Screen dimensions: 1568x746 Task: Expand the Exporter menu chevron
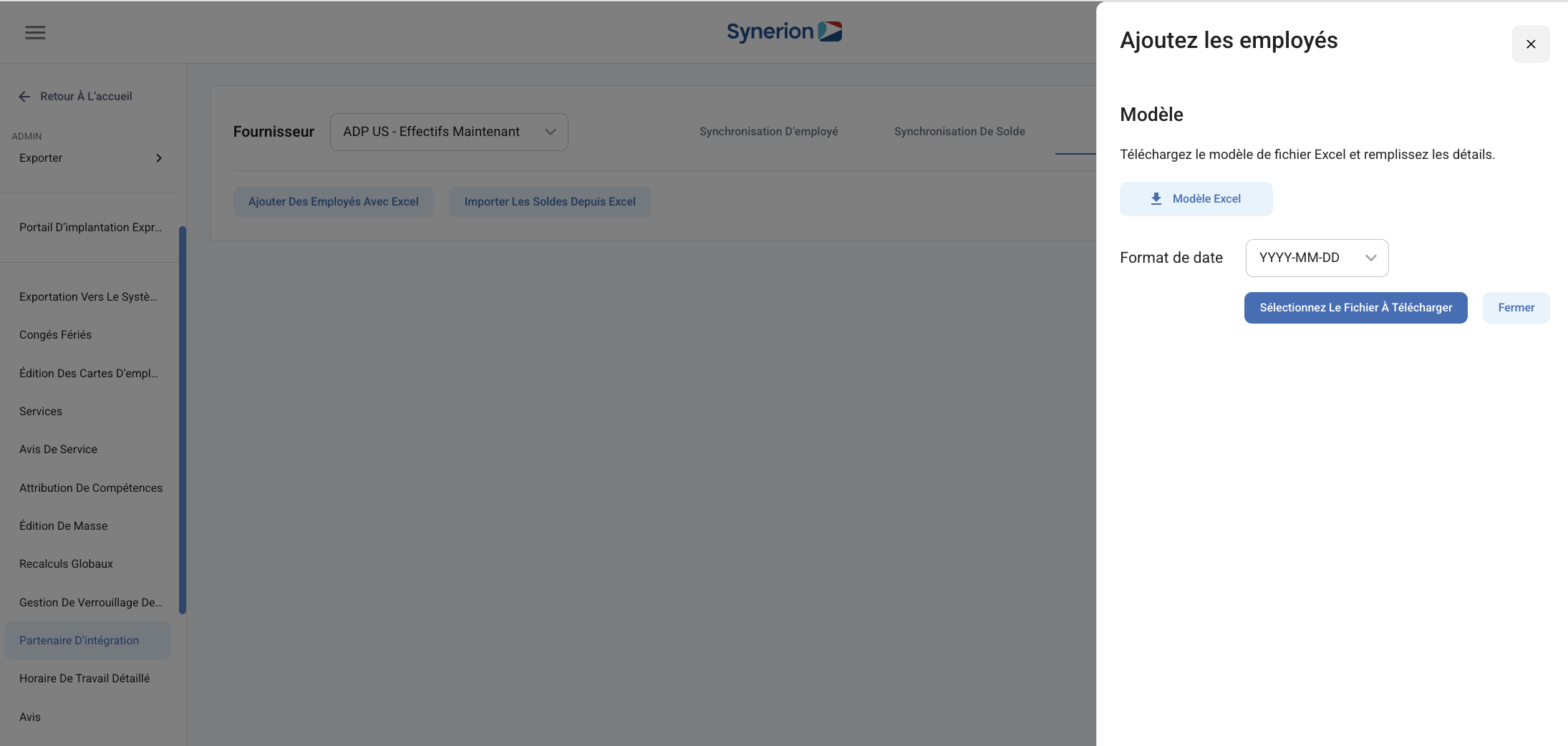(159, 158)
